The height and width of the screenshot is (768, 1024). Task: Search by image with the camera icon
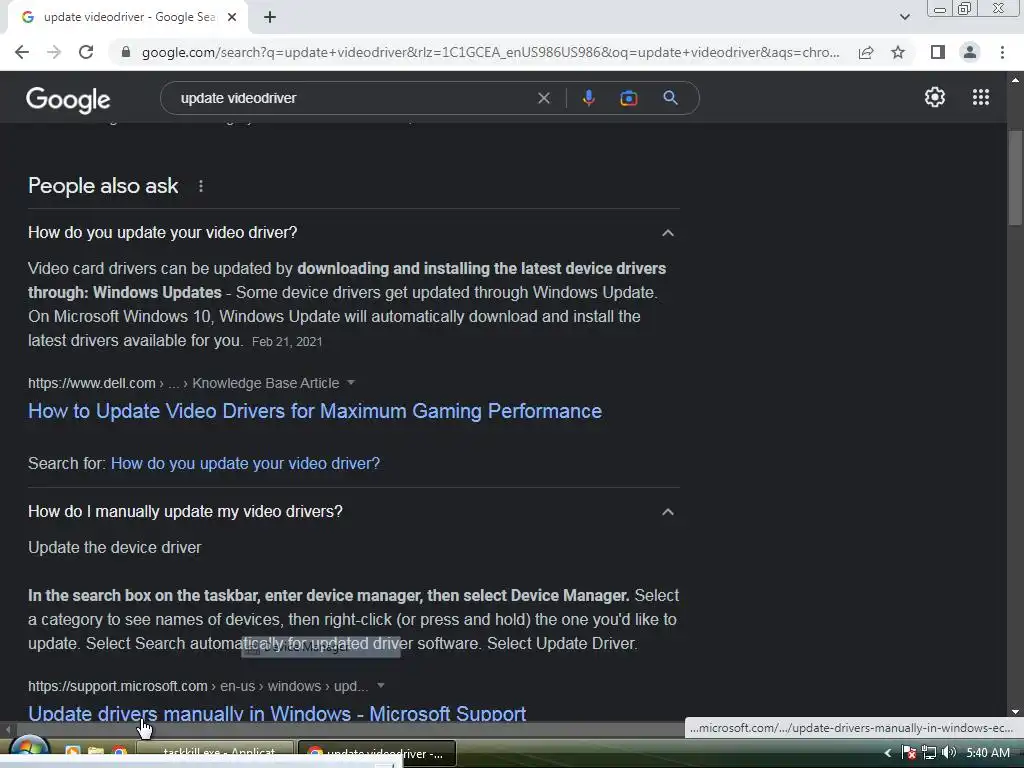click(628, 98)
